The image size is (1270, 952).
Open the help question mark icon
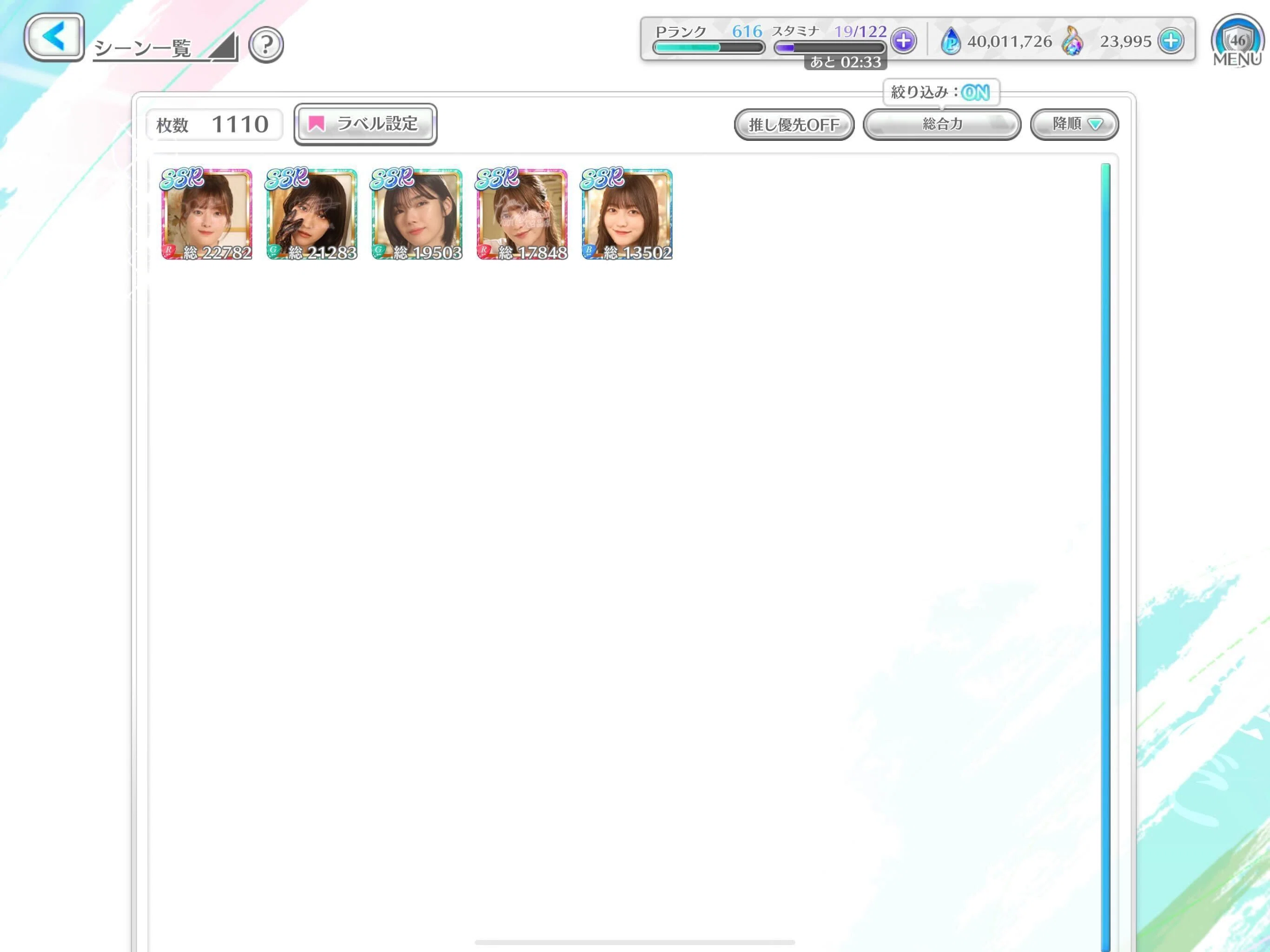point(266,45)
